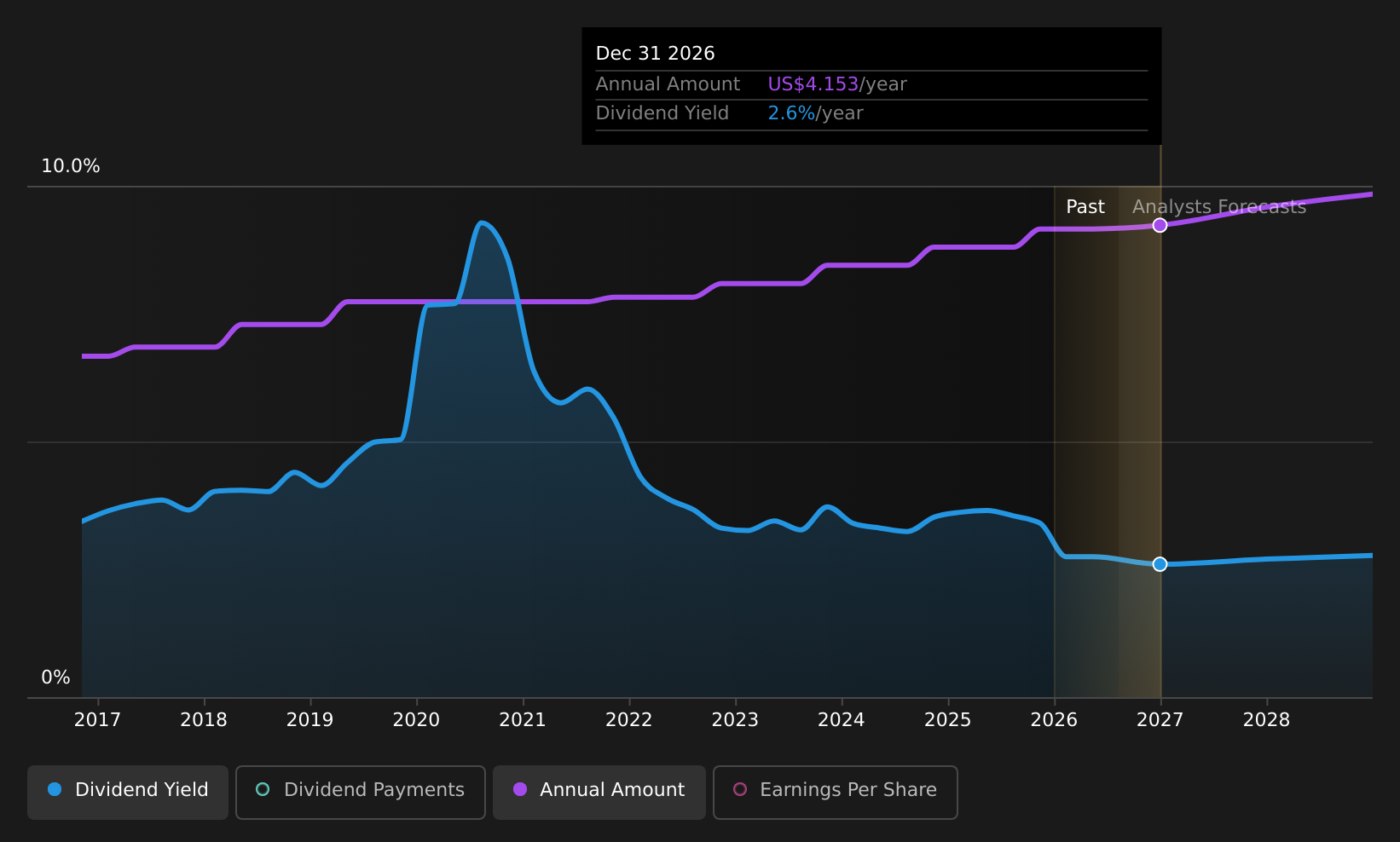Select the 2022 label on the x-axis
The width and height of the screenshot is (1400, 842).
click(629, 720)
